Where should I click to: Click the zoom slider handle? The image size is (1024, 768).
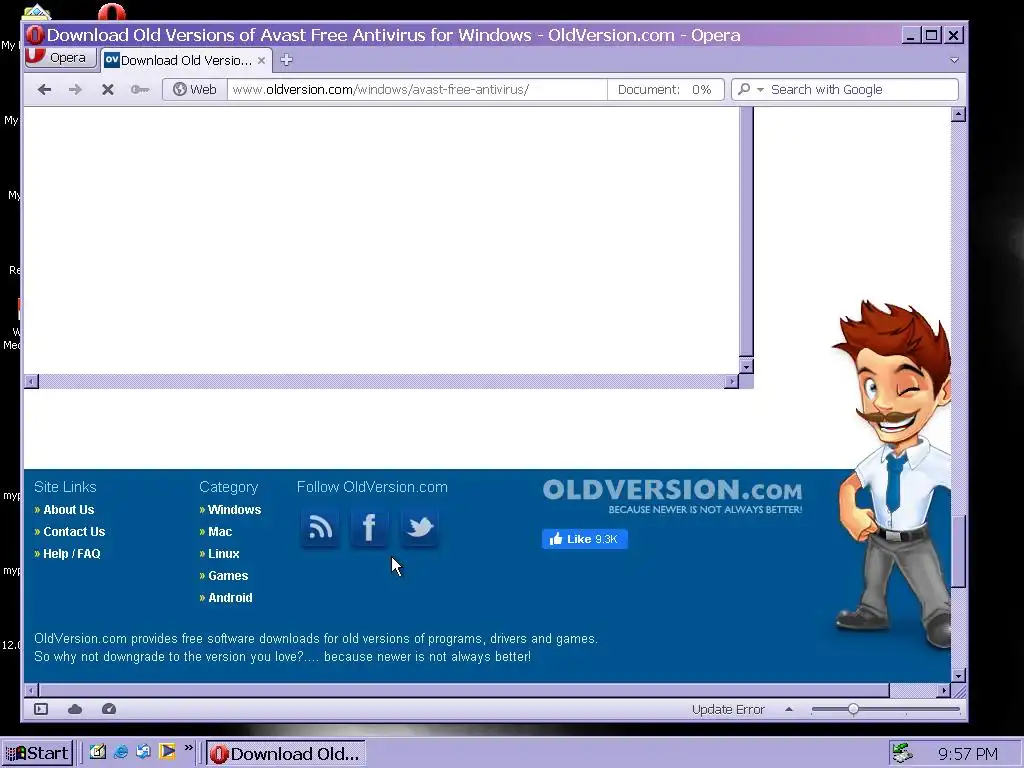[853, 709]
